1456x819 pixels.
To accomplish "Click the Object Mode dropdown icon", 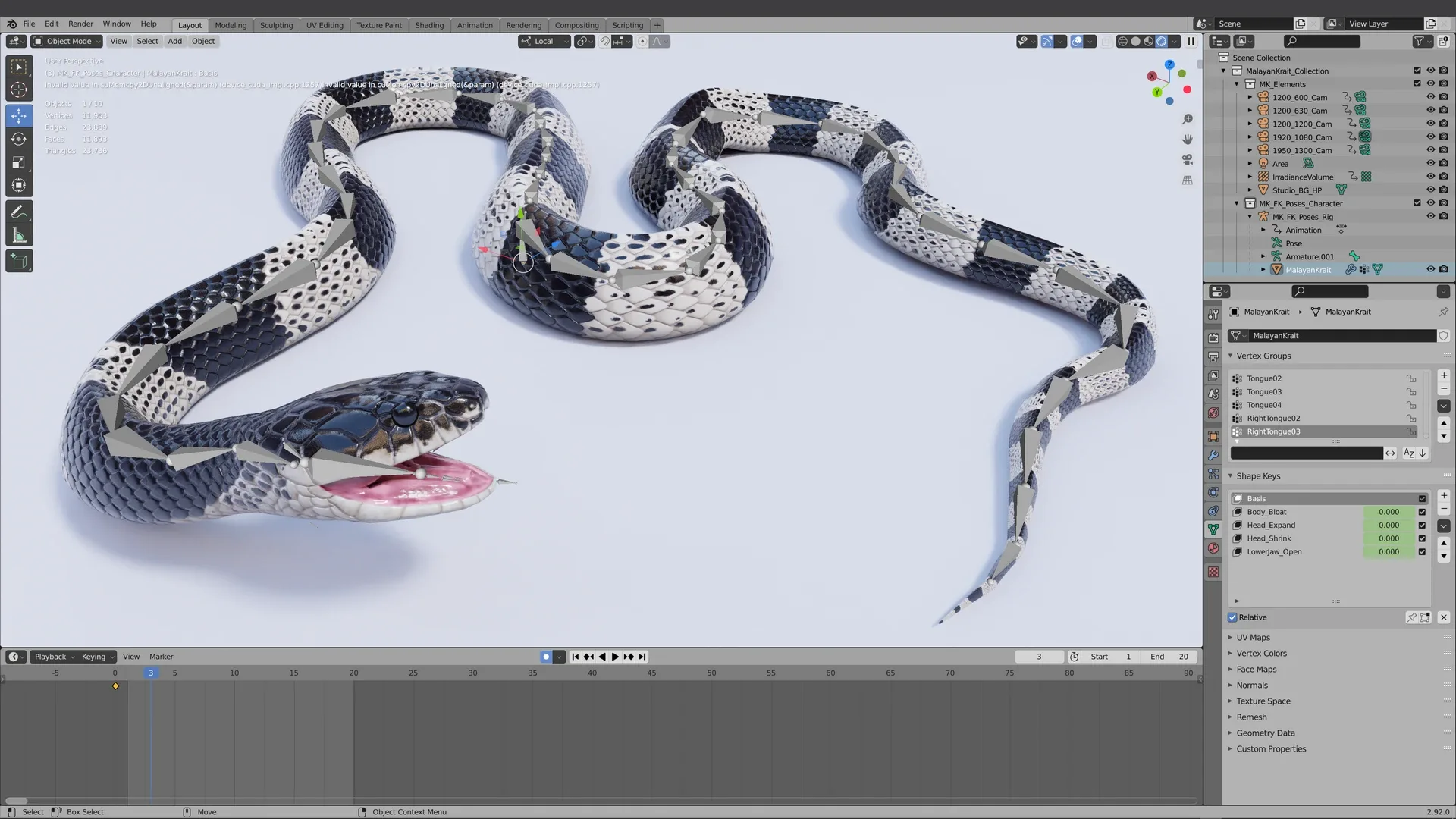I will point(97,41).
